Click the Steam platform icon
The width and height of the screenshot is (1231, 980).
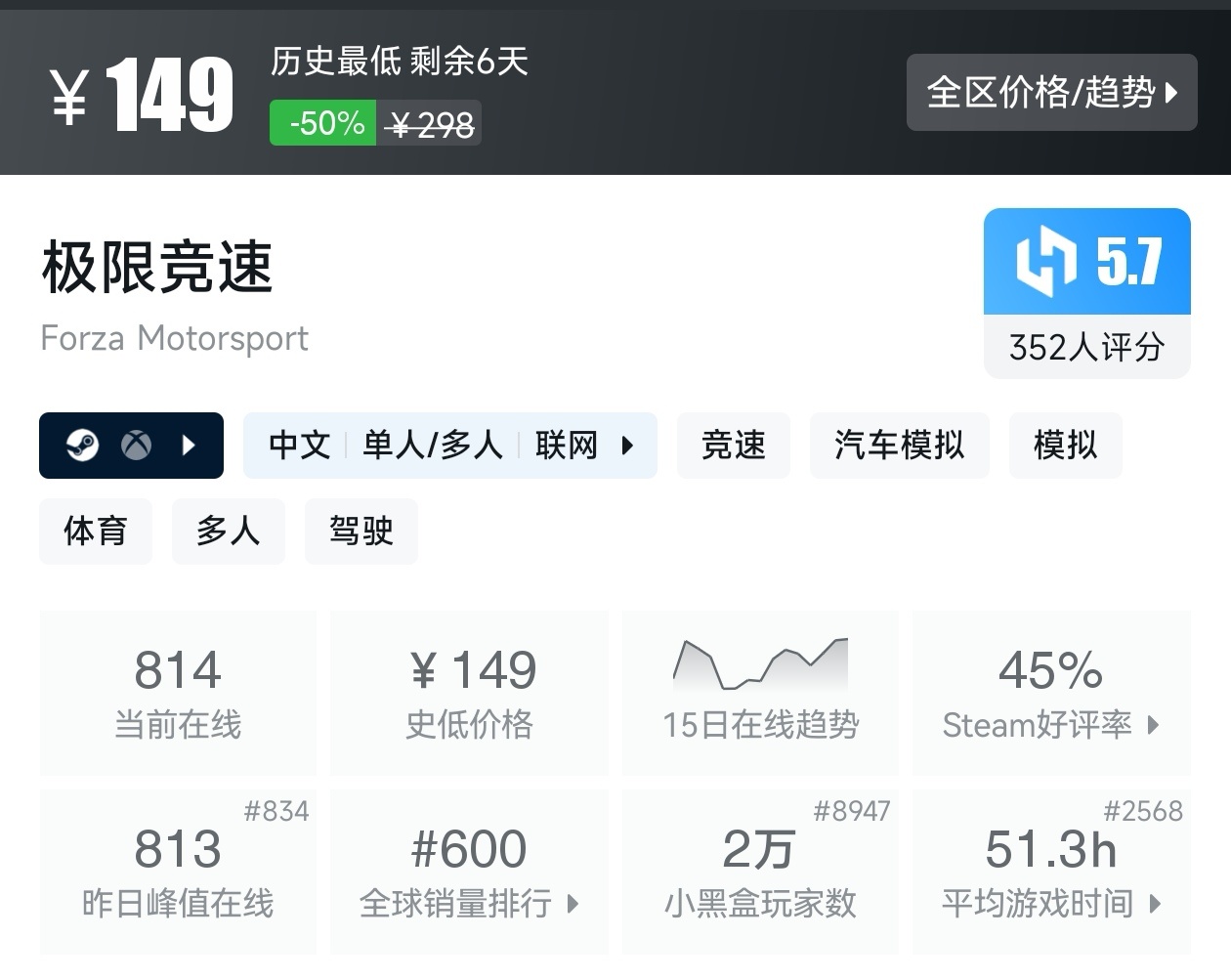tap(83, 446)
